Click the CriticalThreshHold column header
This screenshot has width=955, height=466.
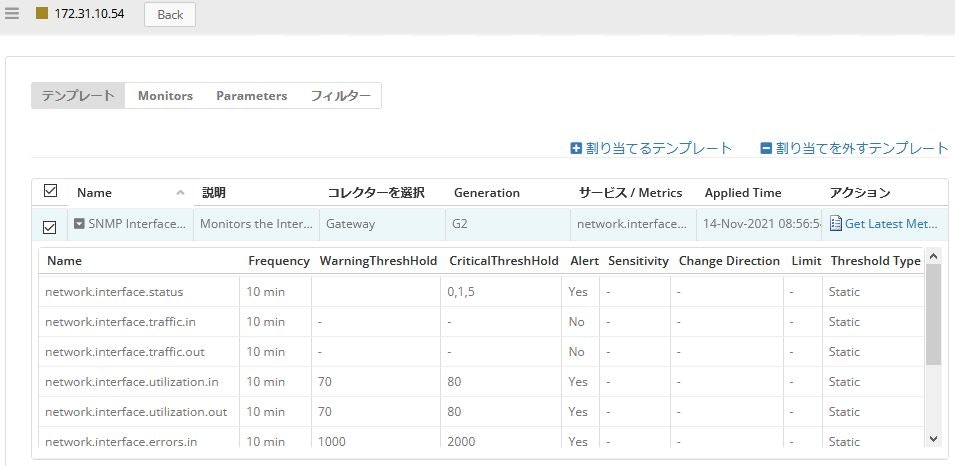coord(504,261)
